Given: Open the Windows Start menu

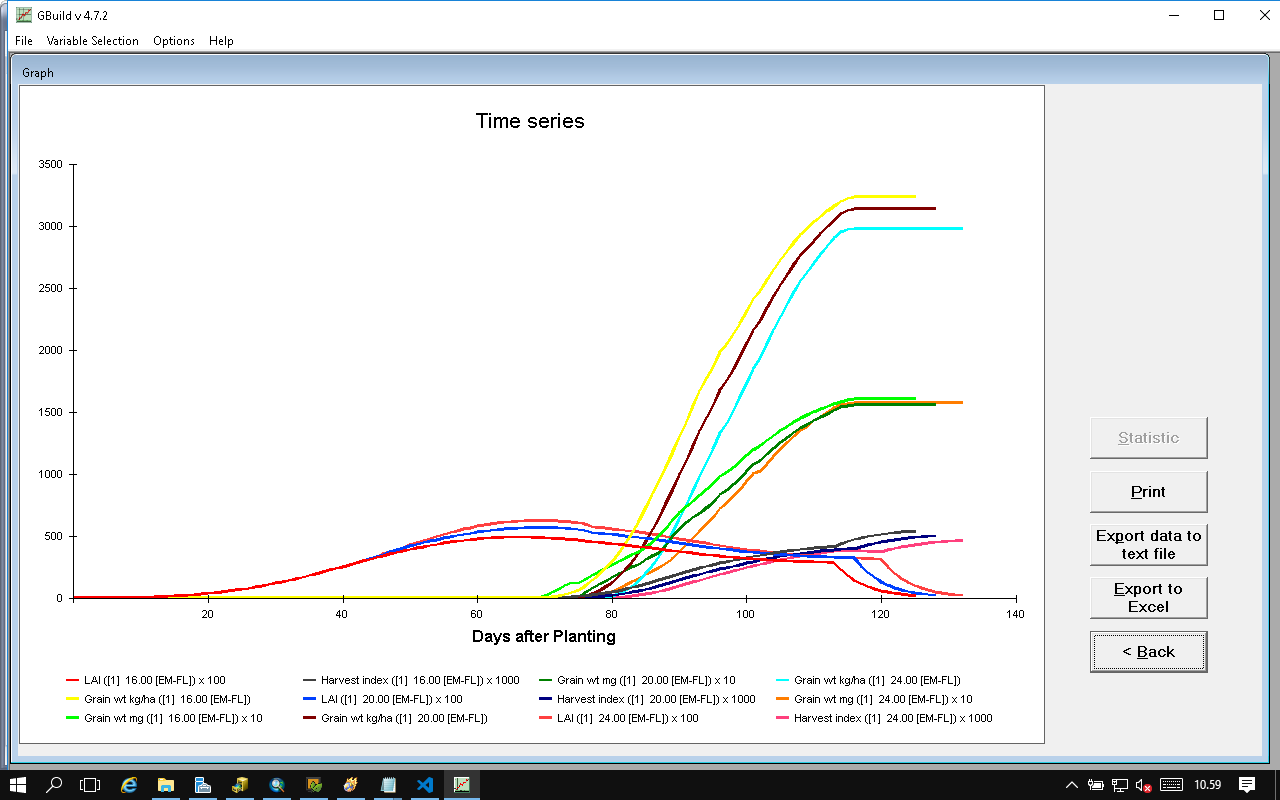Looking at the screenshot, I should tap(18, 785).
